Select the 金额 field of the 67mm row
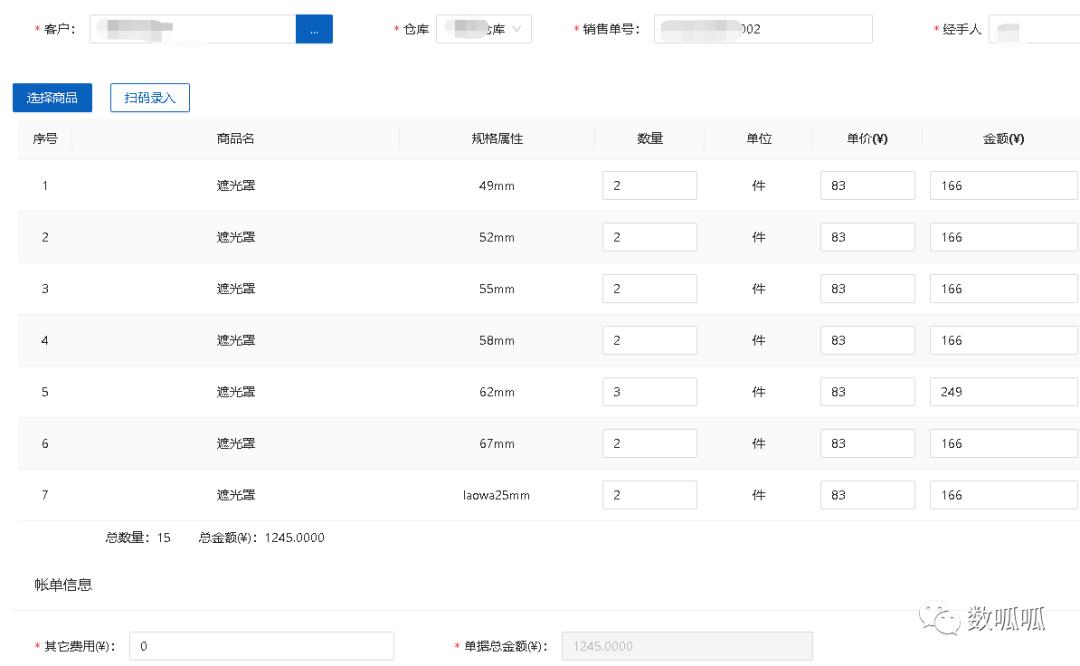 (x=1003, y=443)
